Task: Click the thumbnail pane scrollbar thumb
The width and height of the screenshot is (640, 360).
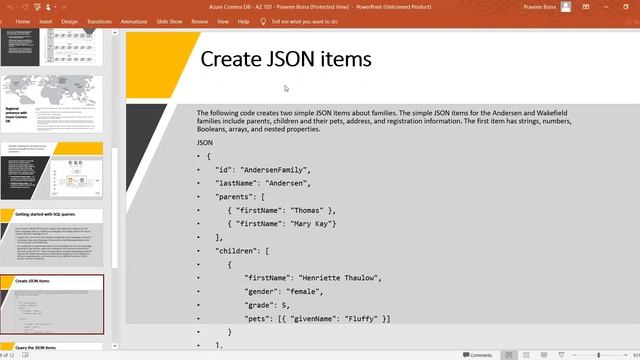Action: point(115,207)
